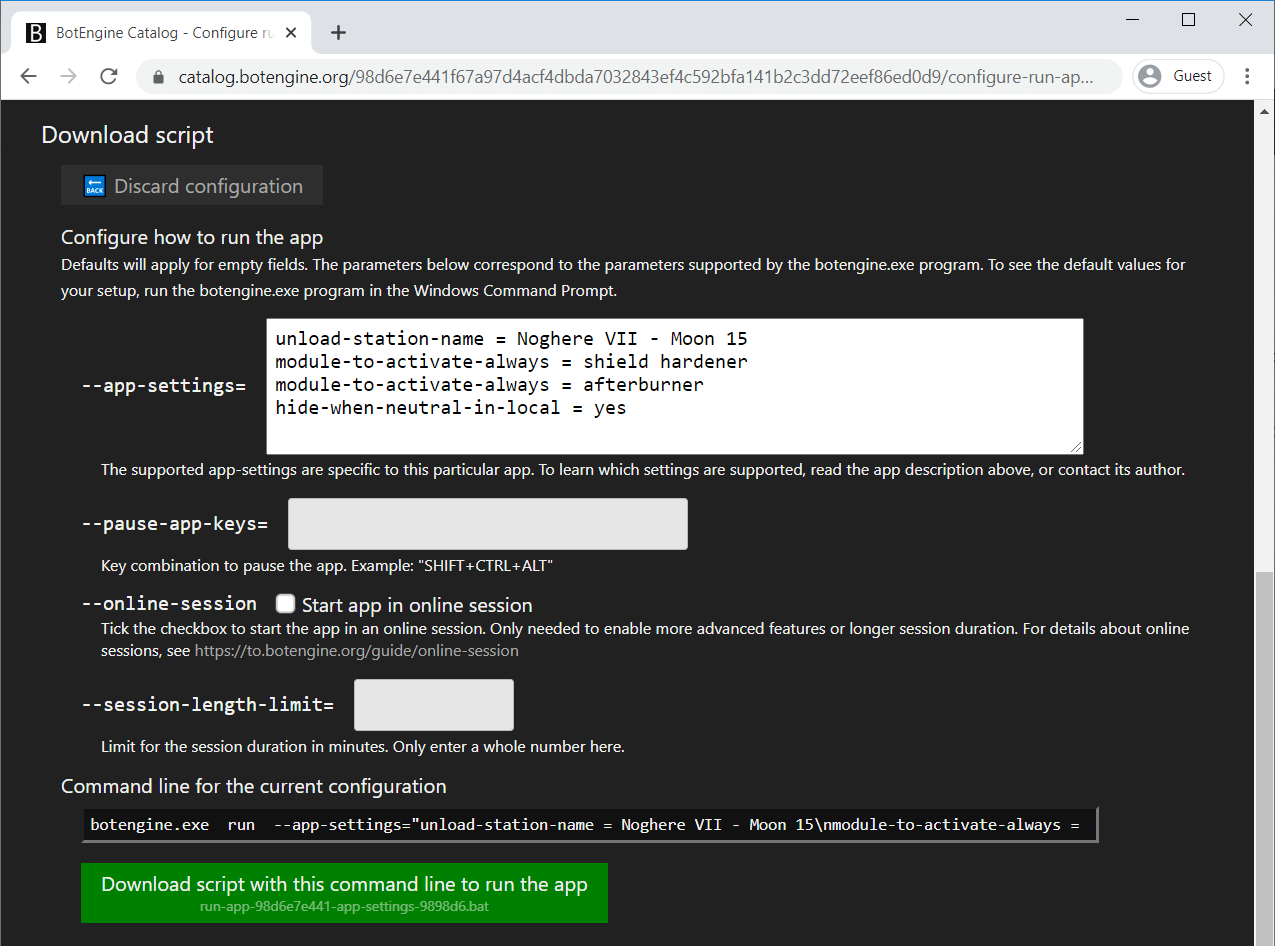This screenshot has height=946, width=1275.
Task: Open the online-session guide link
Action: click(356, 650)
